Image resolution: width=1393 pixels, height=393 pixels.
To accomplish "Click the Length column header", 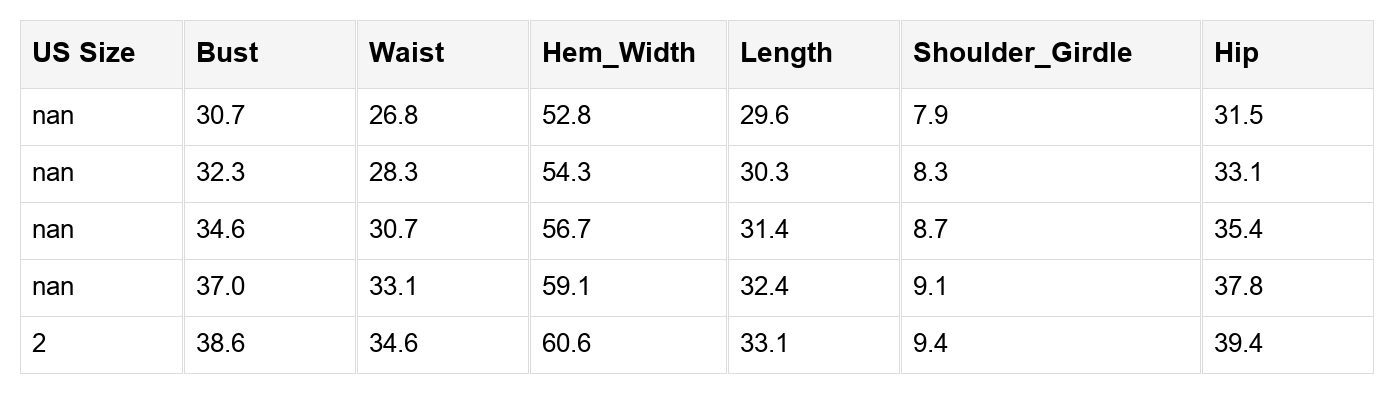I will (x=814, y=54).
